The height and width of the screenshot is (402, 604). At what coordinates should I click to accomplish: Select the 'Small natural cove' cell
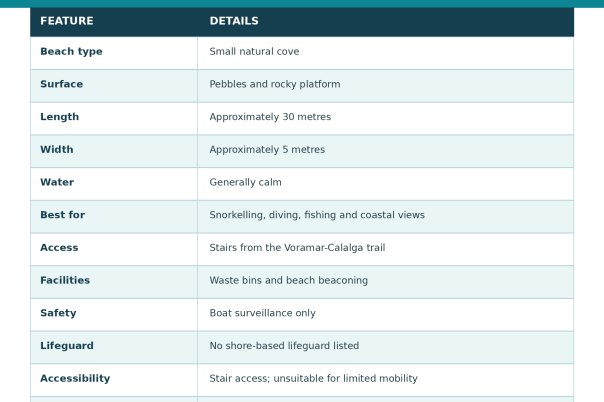click(x=254, y=52)
